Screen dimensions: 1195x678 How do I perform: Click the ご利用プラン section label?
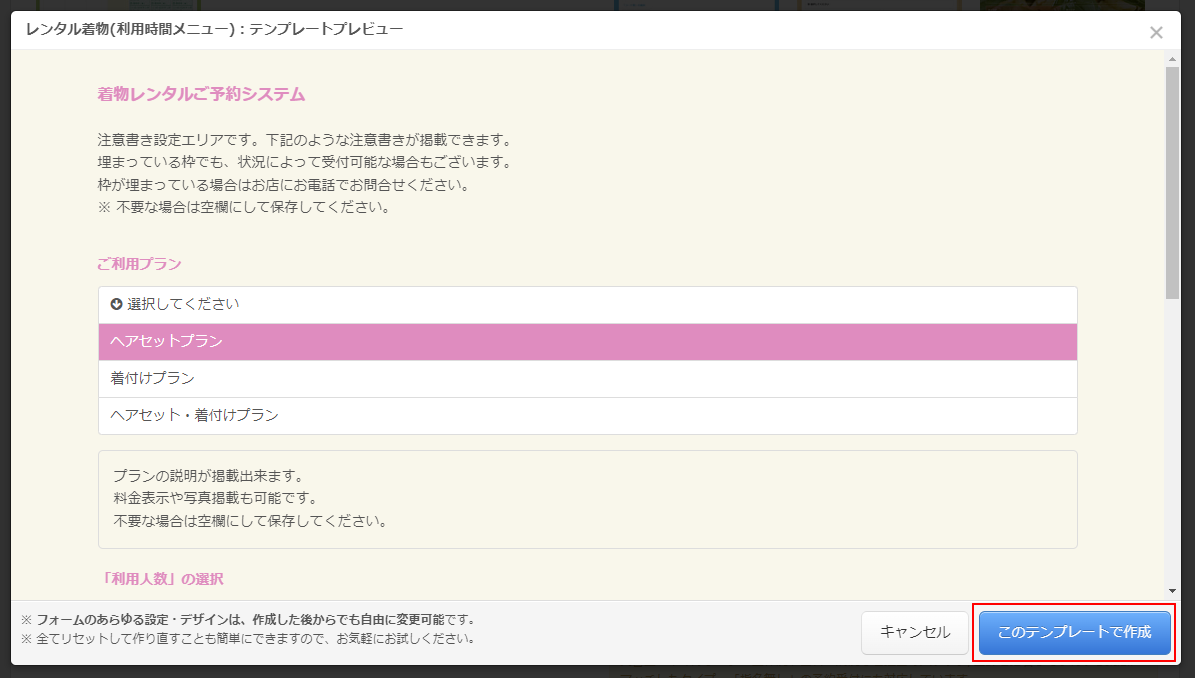pyautogui.click(x=139, y=264)
